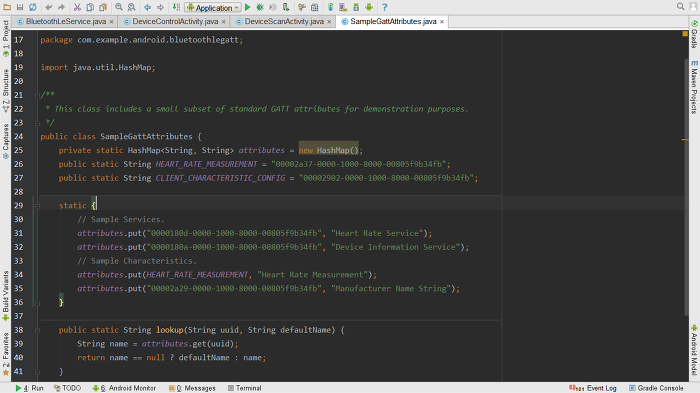Viewport: 700px width, 393px height.
Task: Open the AVD Manager icon
Action: 343,7
